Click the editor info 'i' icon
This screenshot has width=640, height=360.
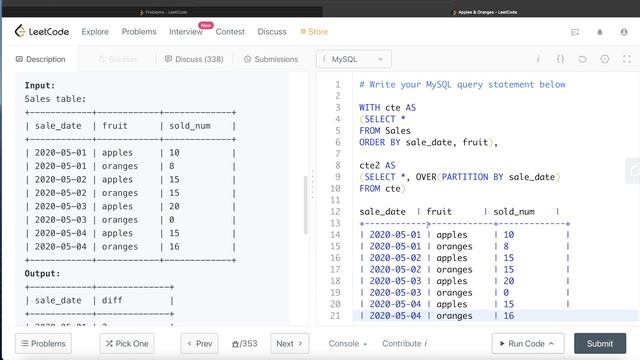click(538, 59)
